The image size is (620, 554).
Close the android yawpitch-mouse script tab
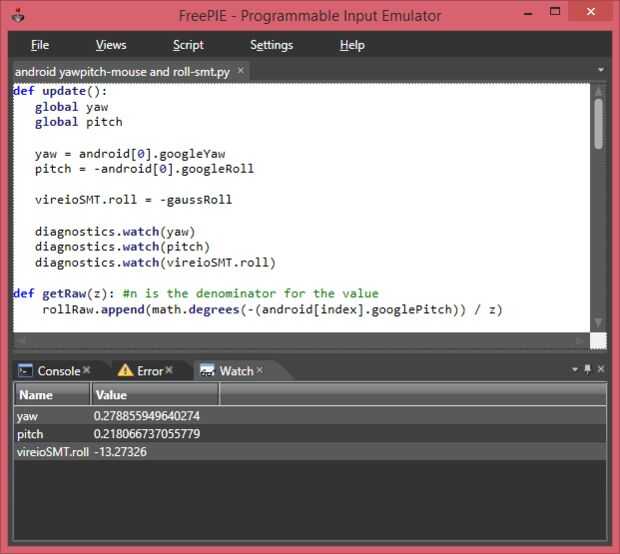(x=240, y=70)
